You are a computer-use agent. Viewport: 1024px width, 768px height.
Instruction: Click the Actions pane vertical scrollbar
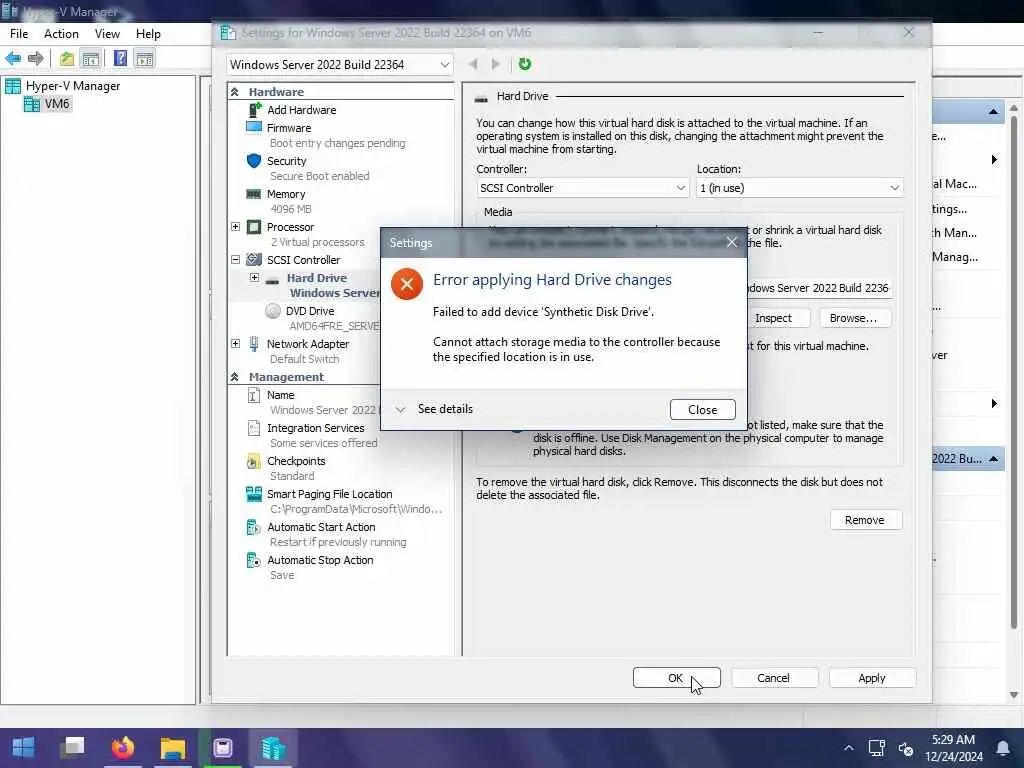tap(1014, 372)
